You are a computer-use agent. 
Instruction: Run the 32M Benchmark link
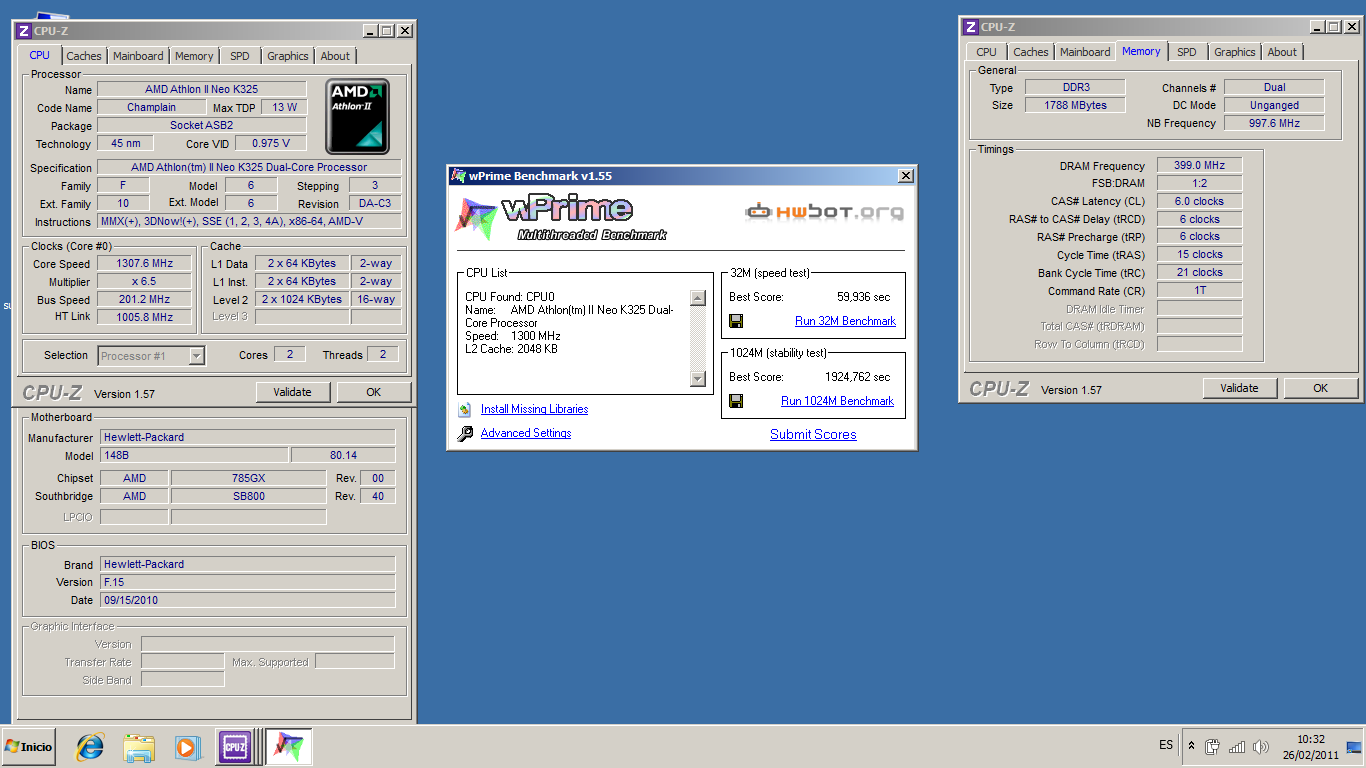pos(845,321)
